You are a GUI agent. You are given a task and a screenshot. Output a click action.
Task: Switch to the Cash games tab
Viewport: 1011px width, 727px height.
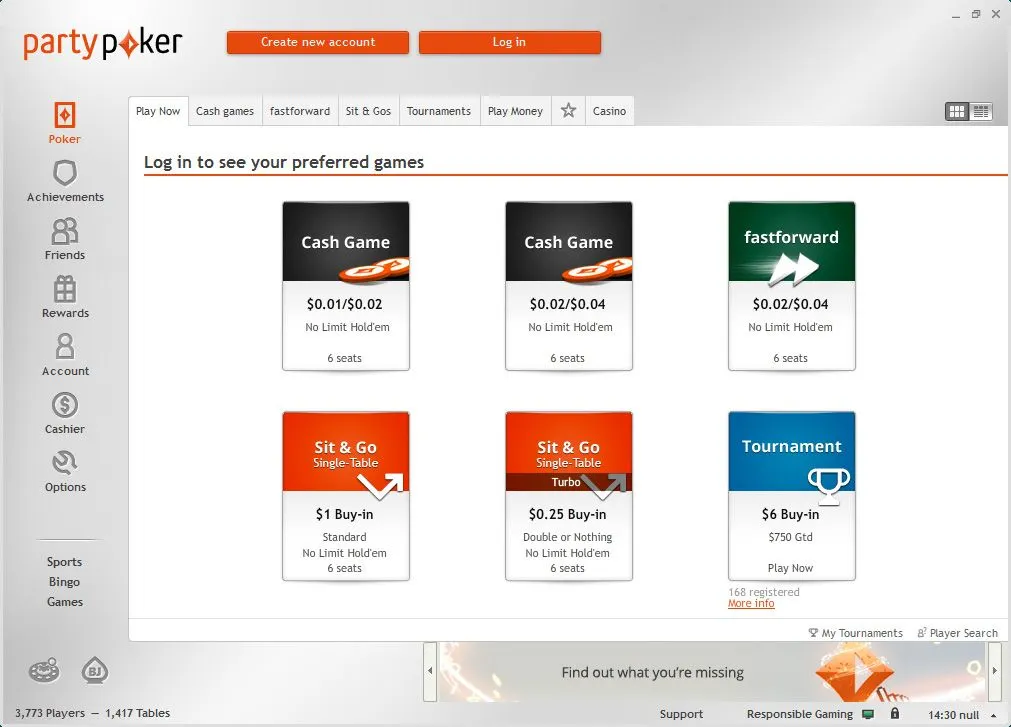point(225,111)
